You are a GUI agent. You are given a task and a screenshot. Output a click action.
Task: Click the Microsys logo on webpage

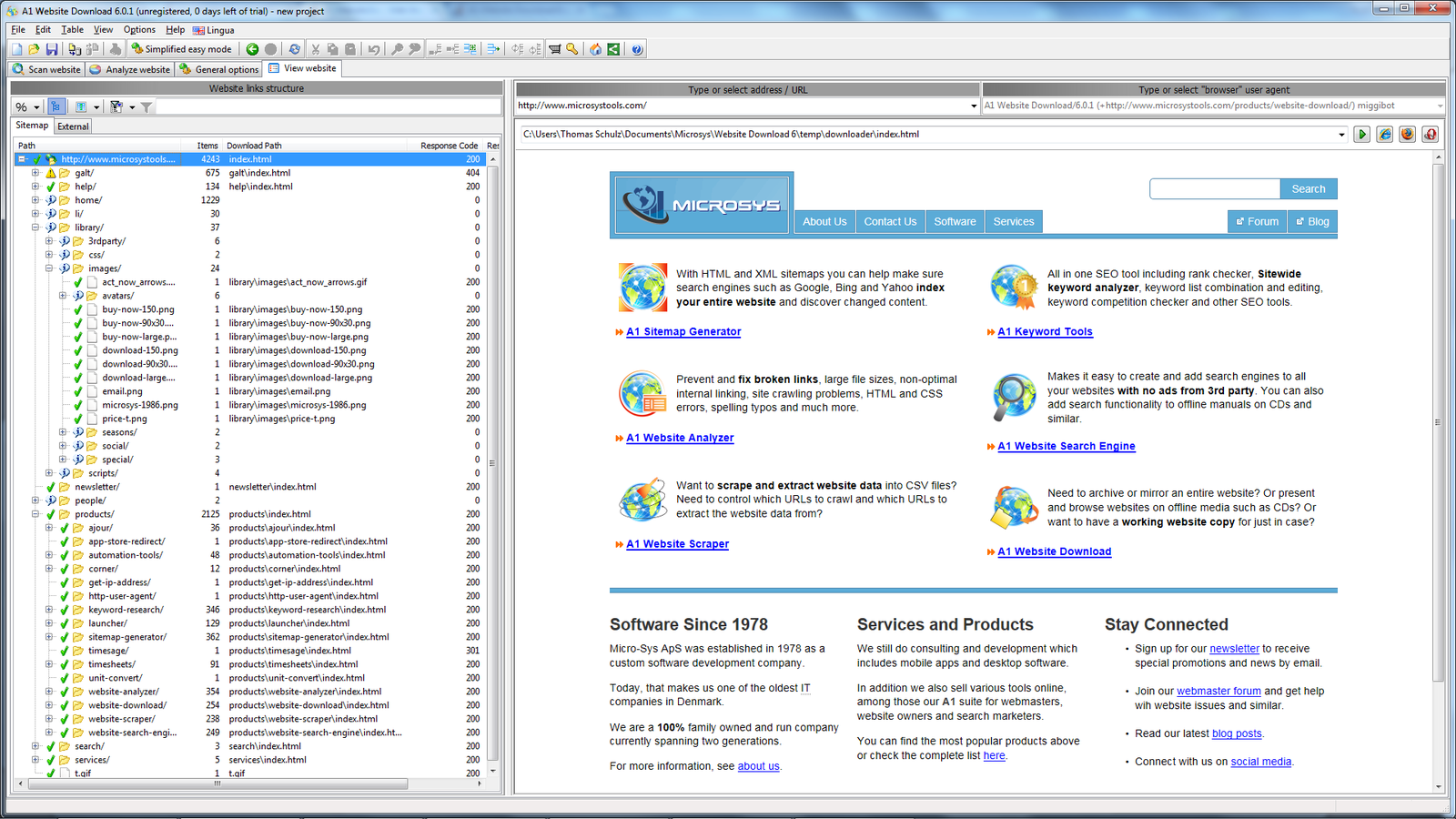702,204
